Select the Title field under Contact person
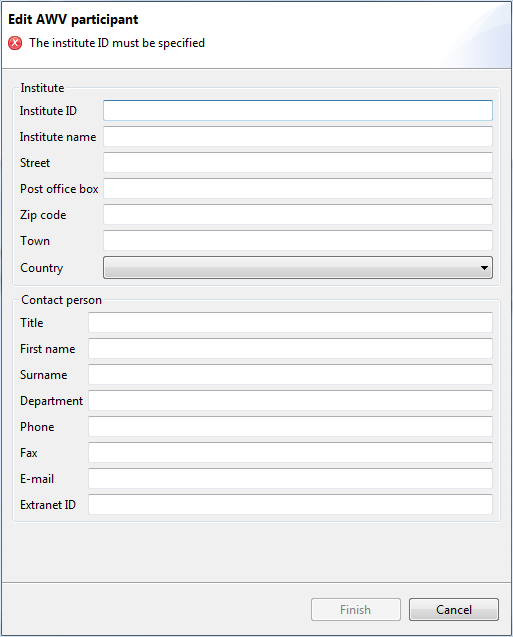513x637 pixels. coord(290,323)
